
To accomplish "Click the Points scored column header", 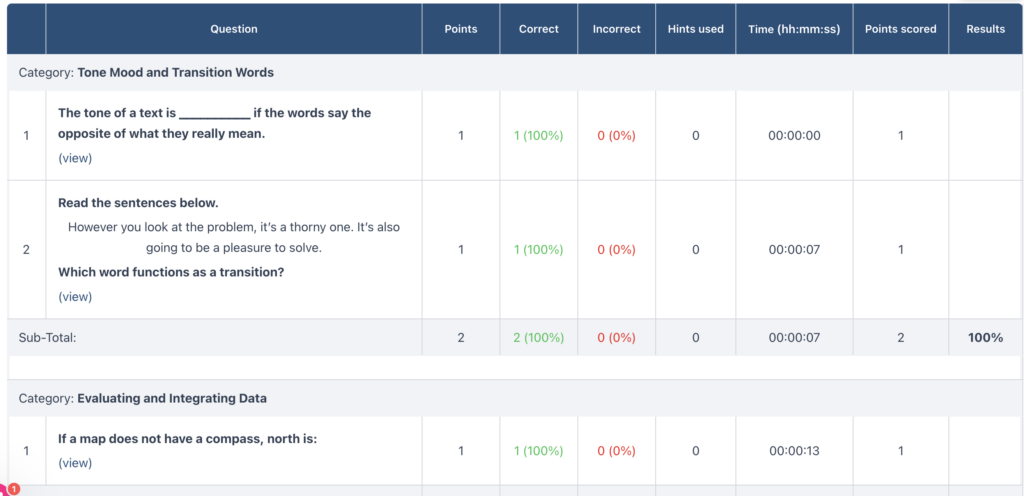I will (900, 29).
